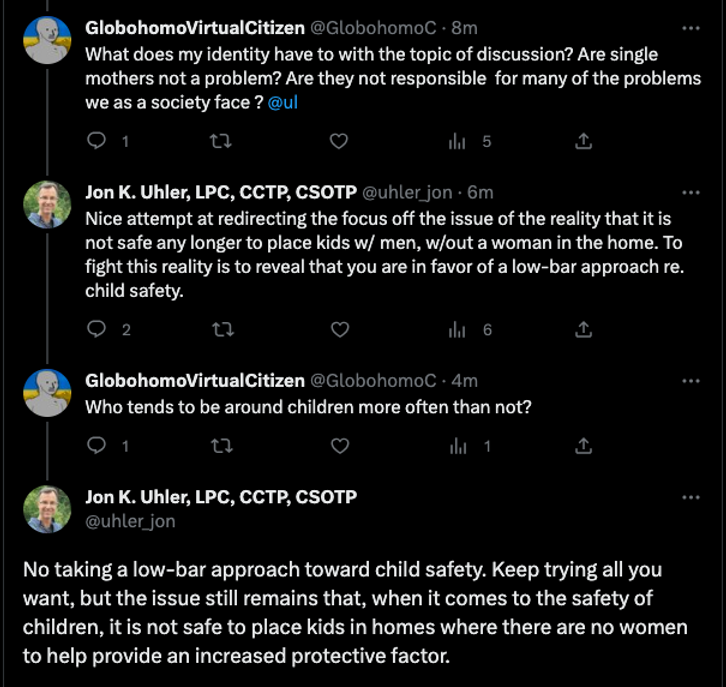Like Jon Uhler's low-bar approach tweet
The image size is (726, 687).
[x=339, y=329]
